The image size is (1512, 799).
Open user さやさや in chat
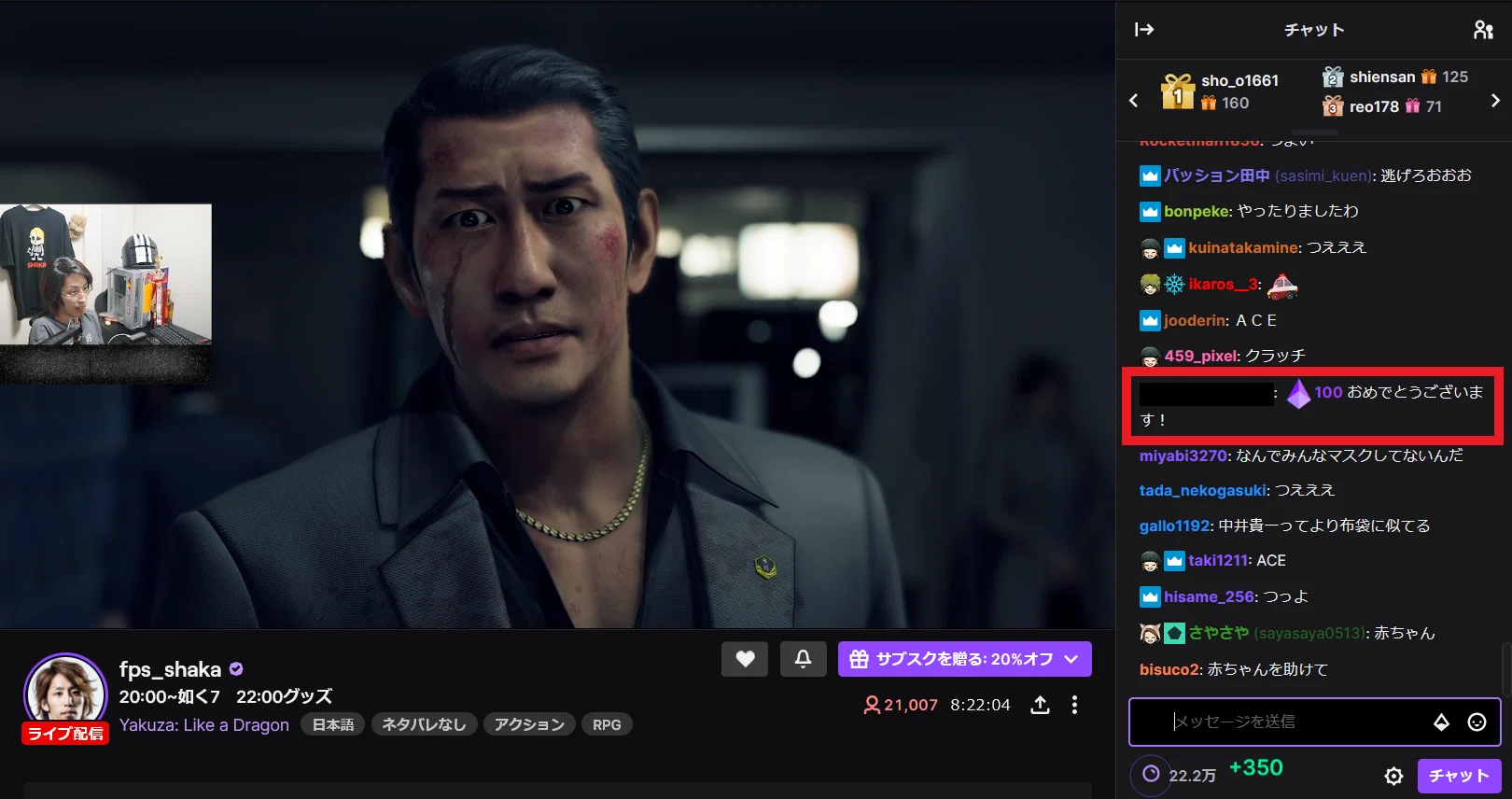(x=1218, y=633)
